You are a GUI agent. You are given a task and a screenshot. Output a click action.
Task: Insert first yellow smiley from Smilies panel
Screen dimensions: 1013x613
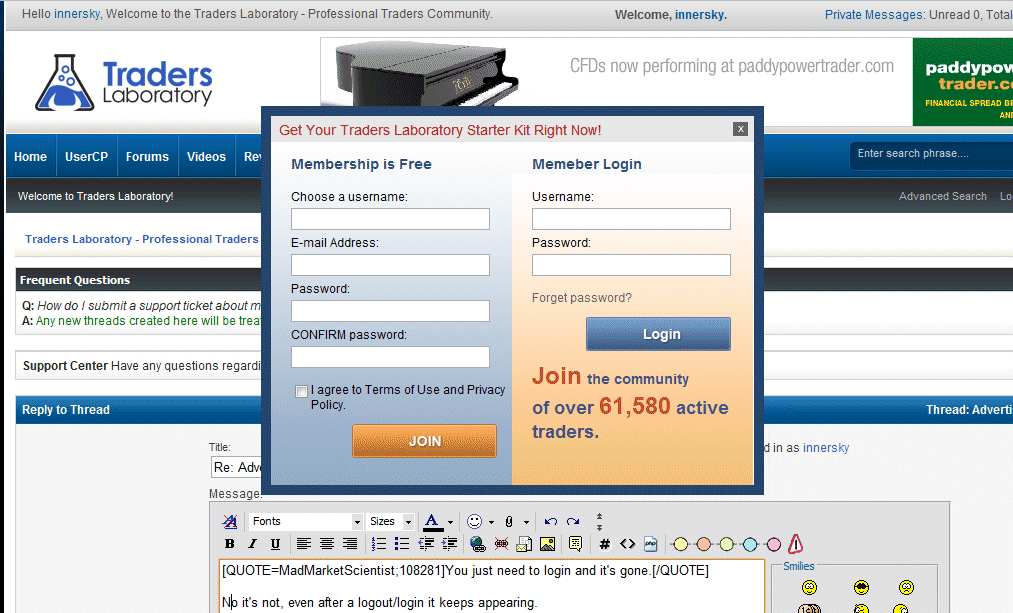tap(809, 587)
